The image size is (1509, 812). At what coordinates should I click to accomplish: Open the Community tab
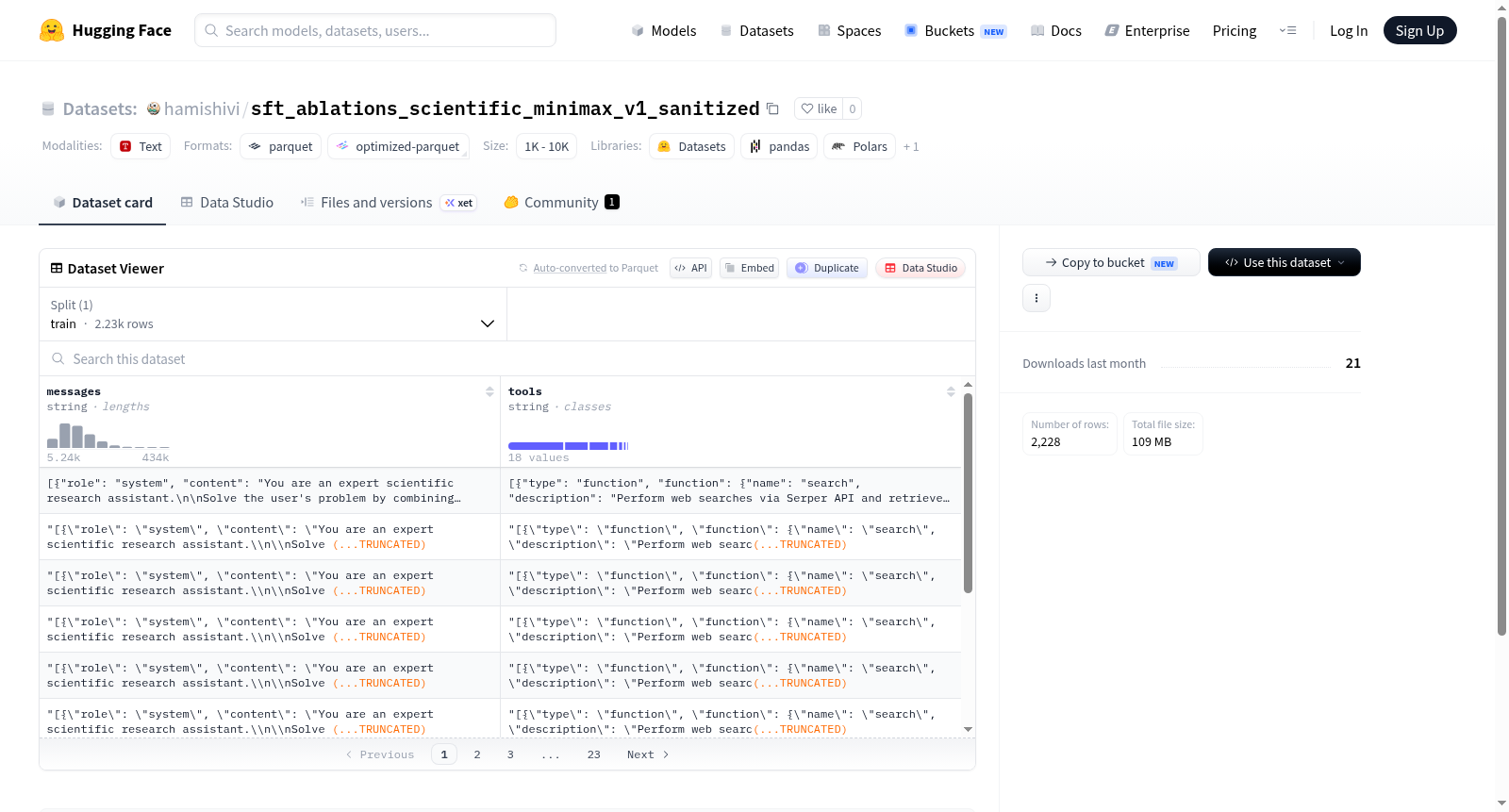[x=561, y=202]
